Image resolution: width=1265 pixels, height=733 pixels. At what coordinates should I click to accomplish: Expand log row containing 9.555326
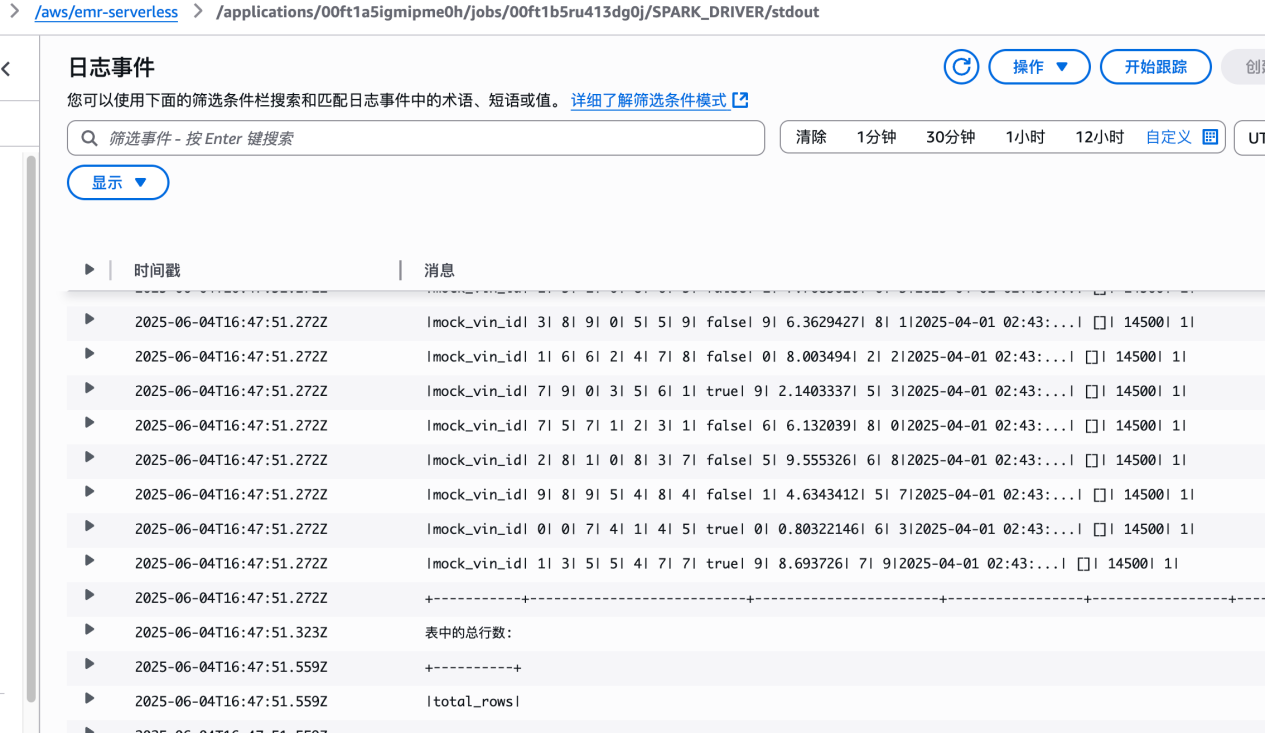click(x=89, y=457)
